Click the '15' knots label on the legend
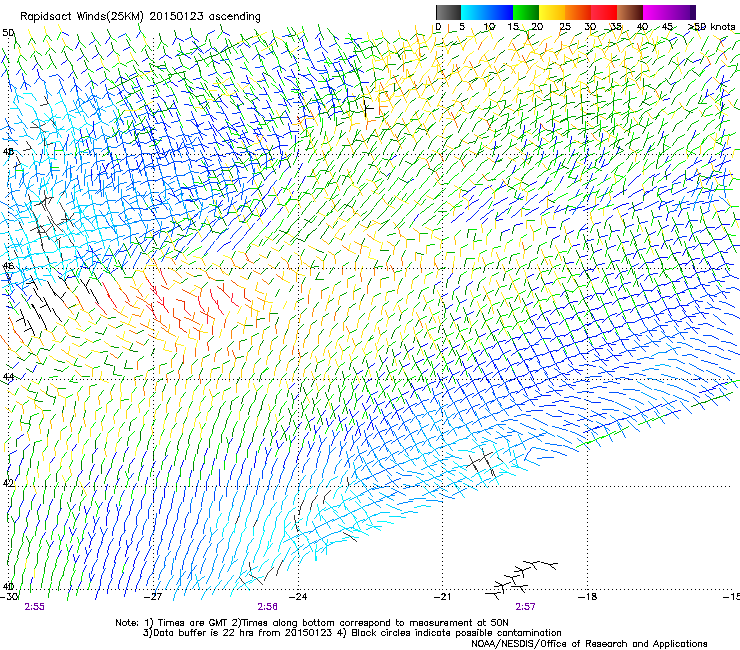The width and height of the screenshot is (740, 650). 513,27
